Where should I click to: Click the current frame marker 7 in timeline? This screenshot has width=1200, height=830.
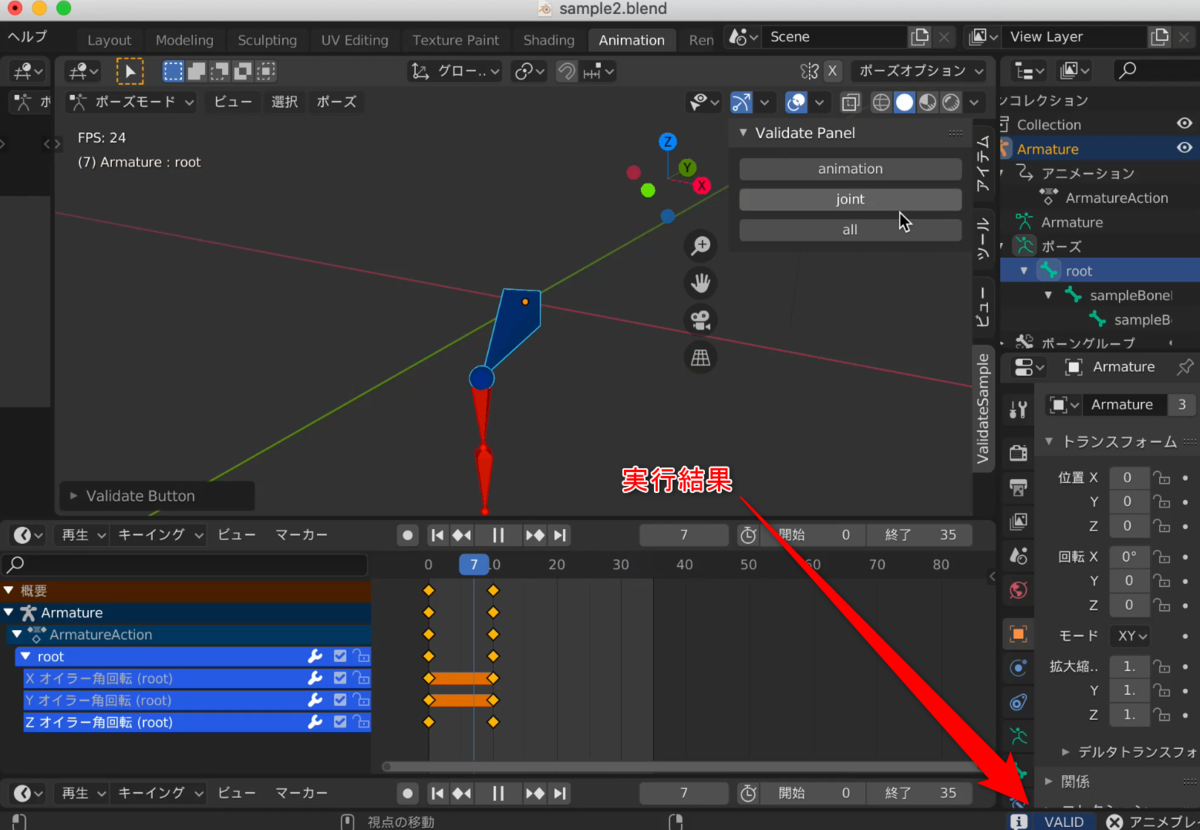coord(474,565)
